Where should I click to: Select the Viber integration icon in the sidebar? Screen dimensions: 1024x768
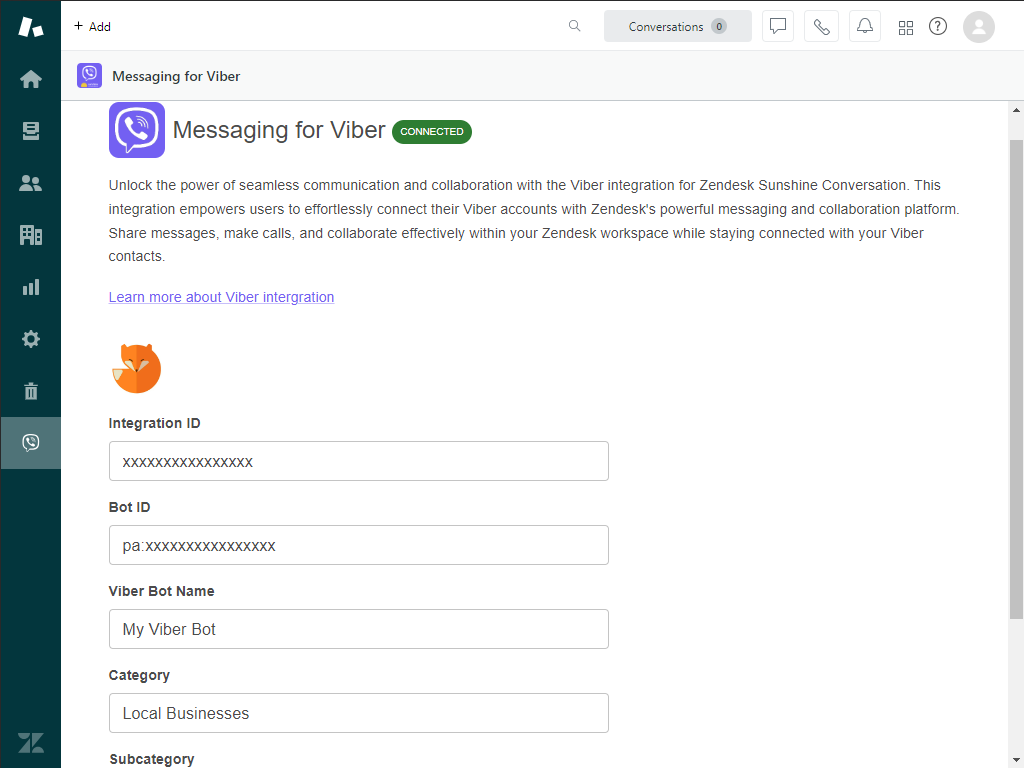pyautogui.click(x=30, y=442)
